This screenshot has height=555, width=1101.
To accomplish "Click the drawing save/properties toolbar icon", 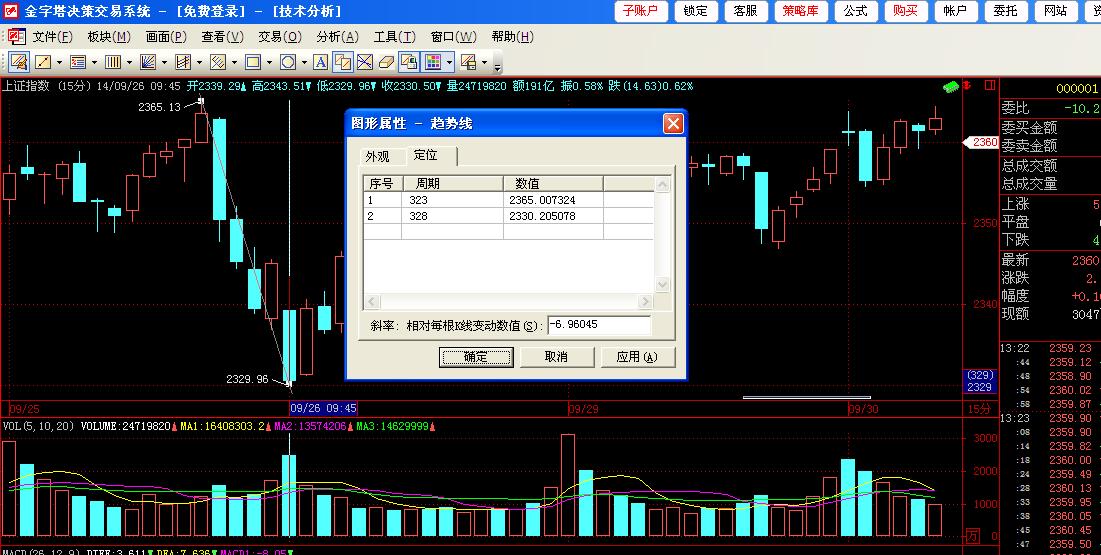I will 468,62.
